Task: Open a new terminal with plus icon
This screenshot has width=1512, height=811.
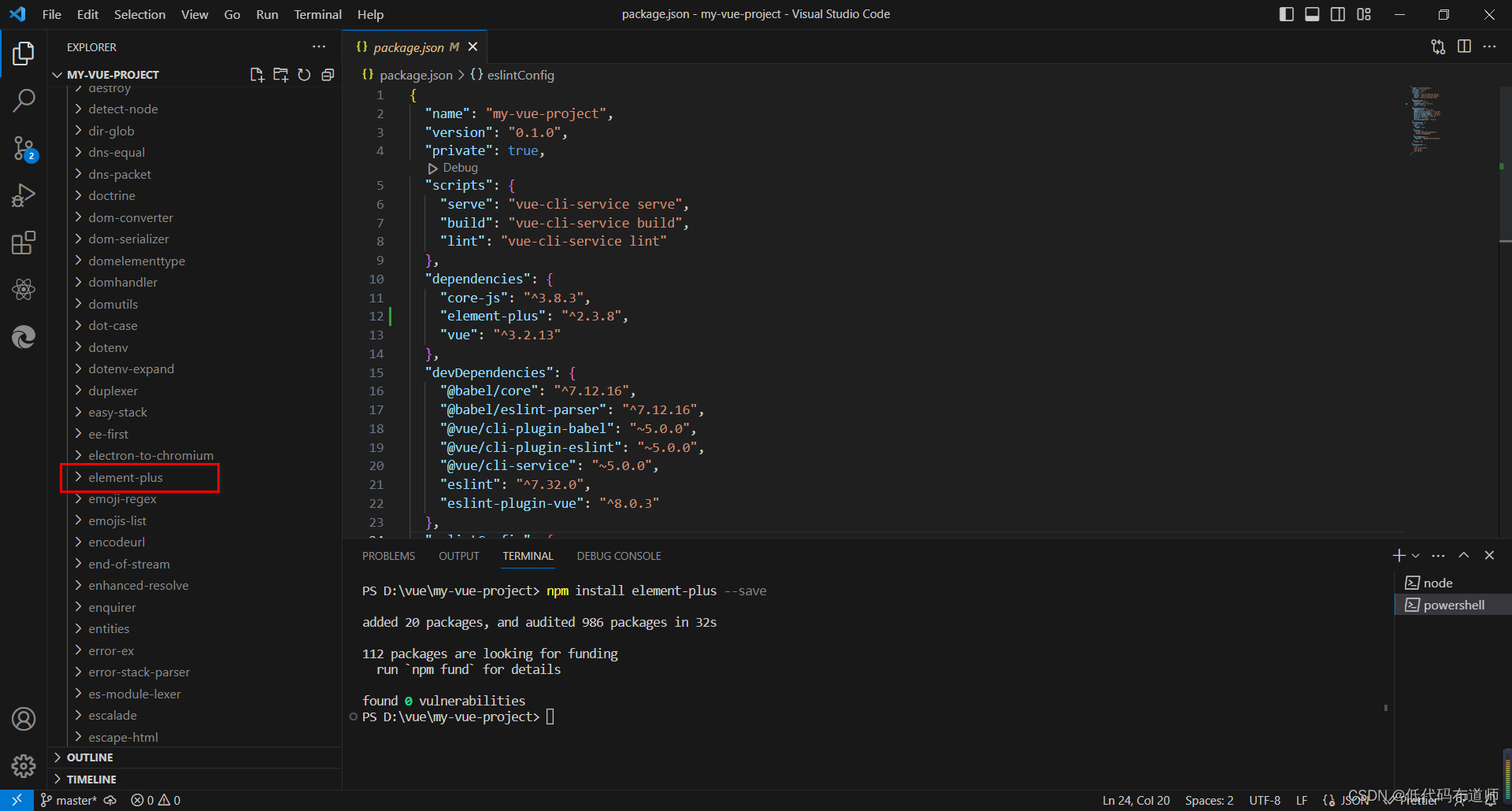Action: tap(1399, 556)
